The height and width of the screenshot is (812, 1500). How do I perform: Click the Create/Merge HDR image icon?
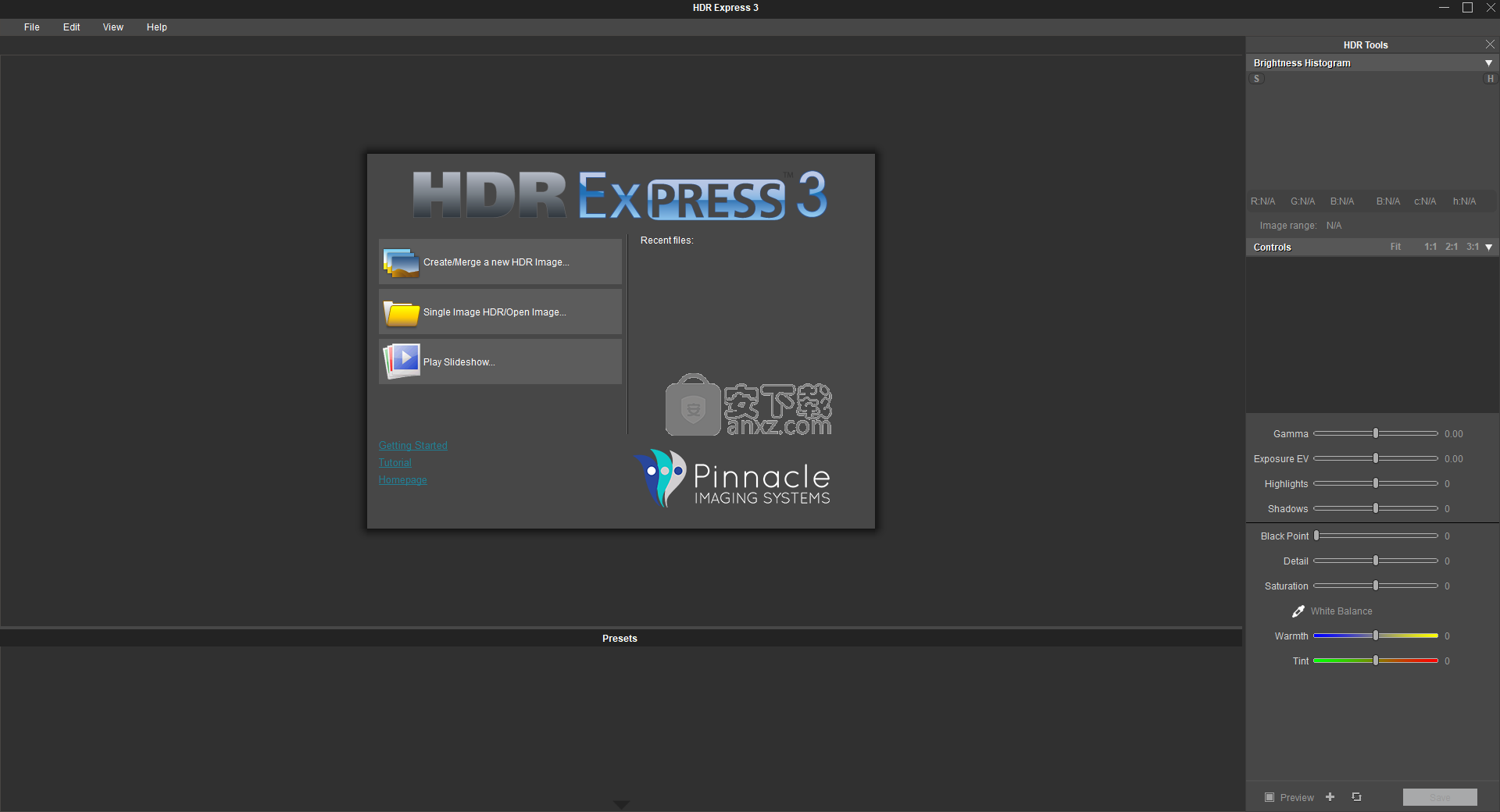(402, 263)
